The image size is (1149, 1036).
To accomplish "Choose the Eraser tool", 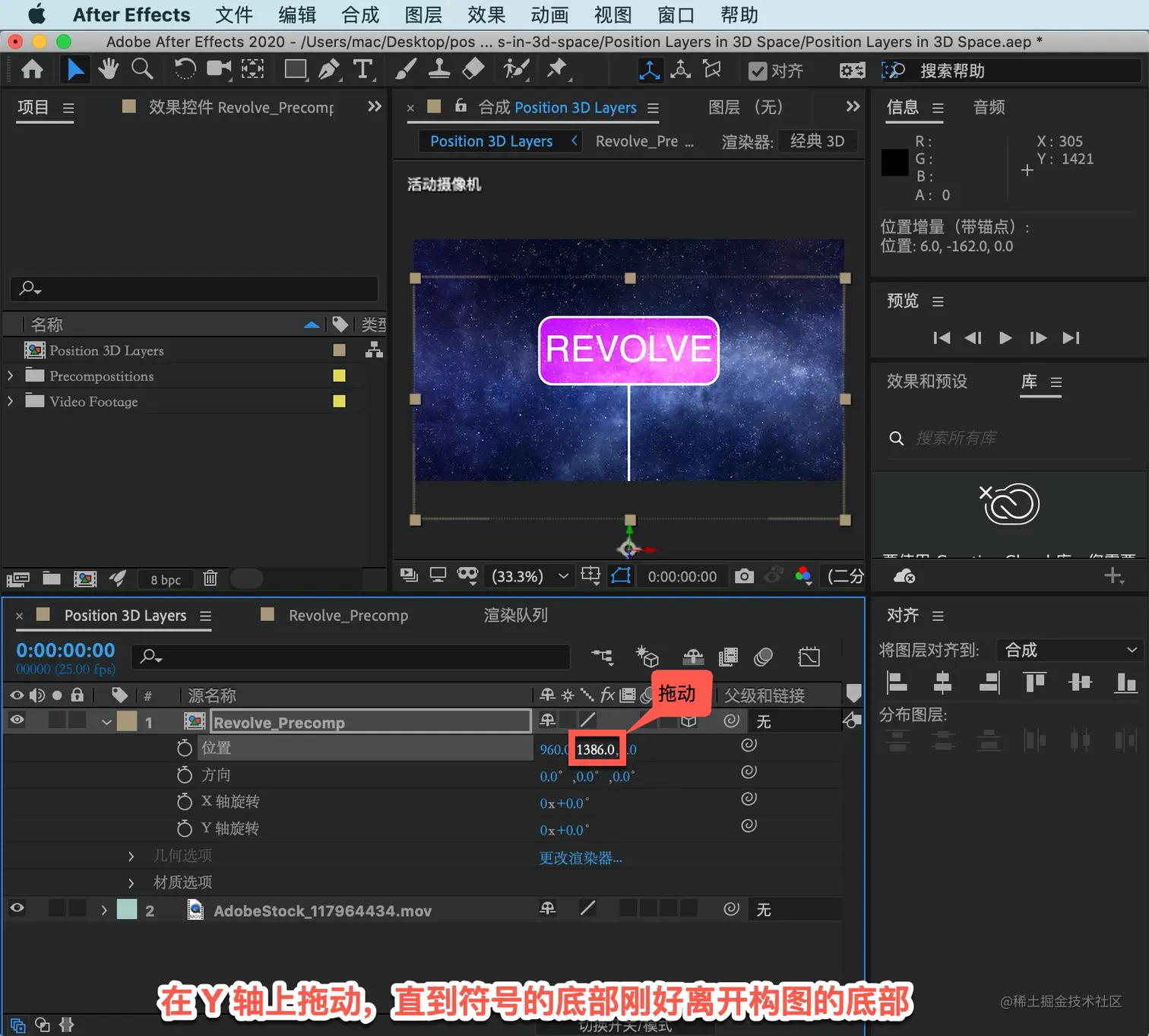I will (x=473, y=70).
